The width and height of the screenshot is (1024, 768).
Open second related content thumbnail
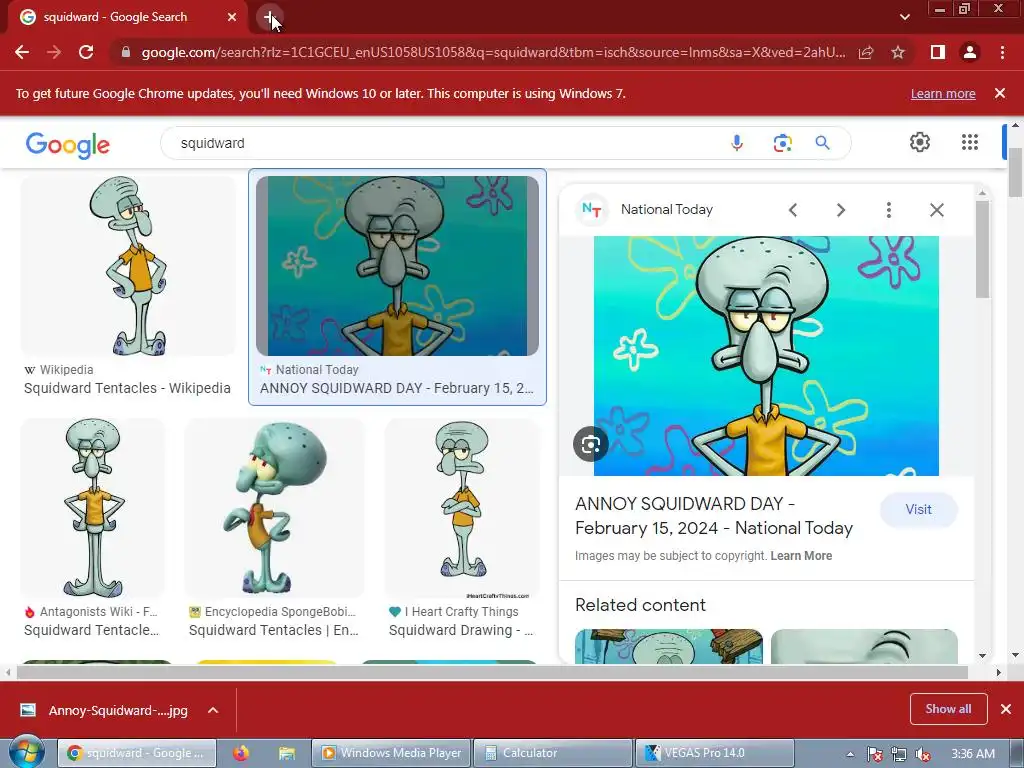click(864, 647)
